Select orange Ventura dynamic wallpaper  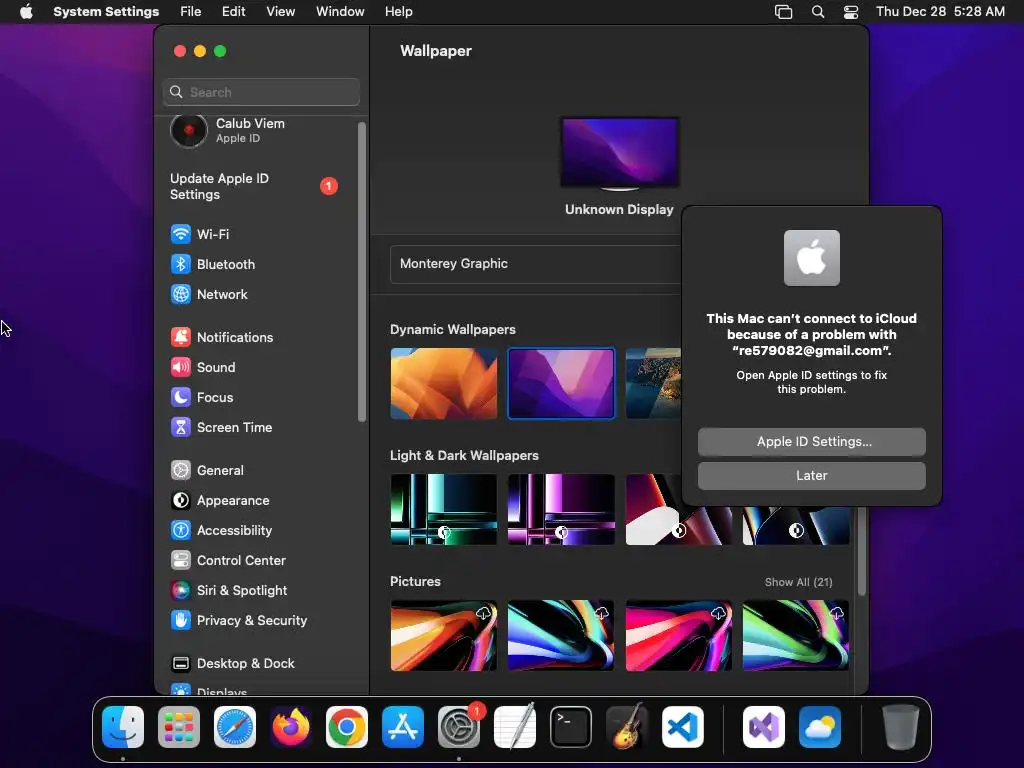tap(443, 383)
